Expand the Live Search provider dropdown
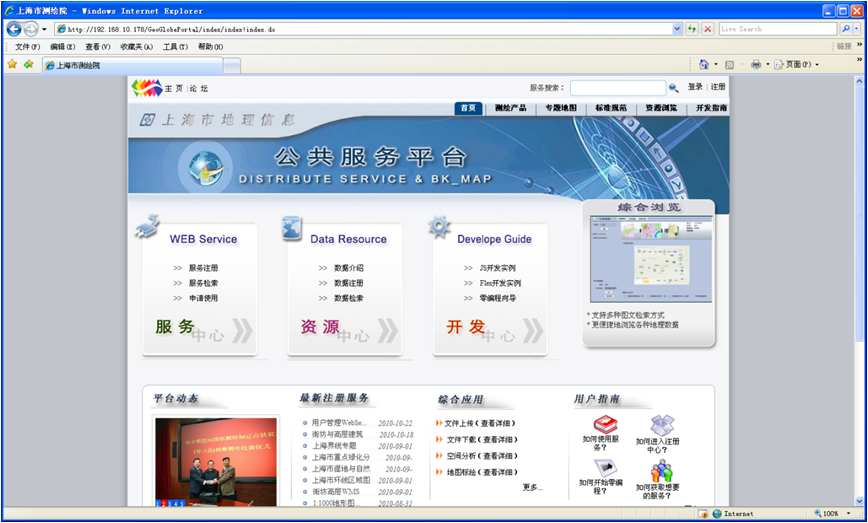The image size is (868, 523). (x=859, y=29)
